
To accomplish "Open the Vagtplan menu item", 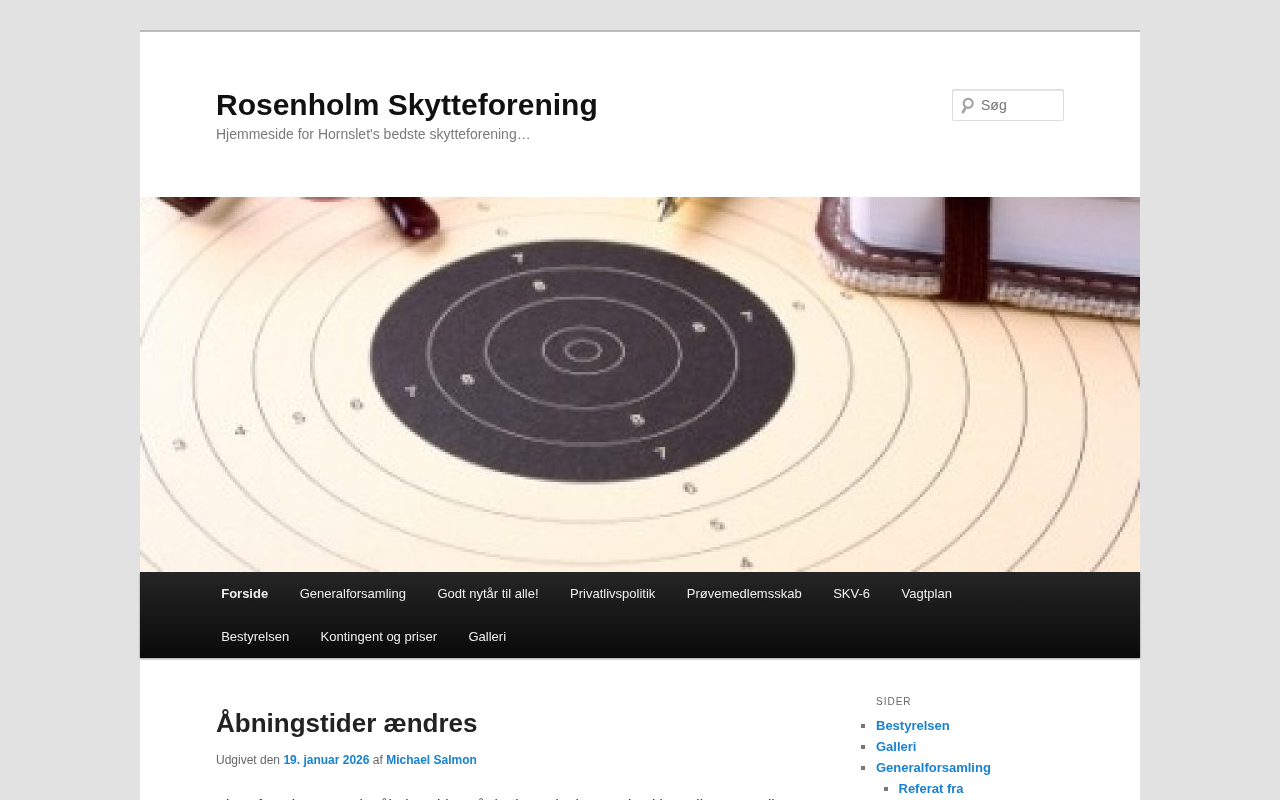I will pos(926,594).
